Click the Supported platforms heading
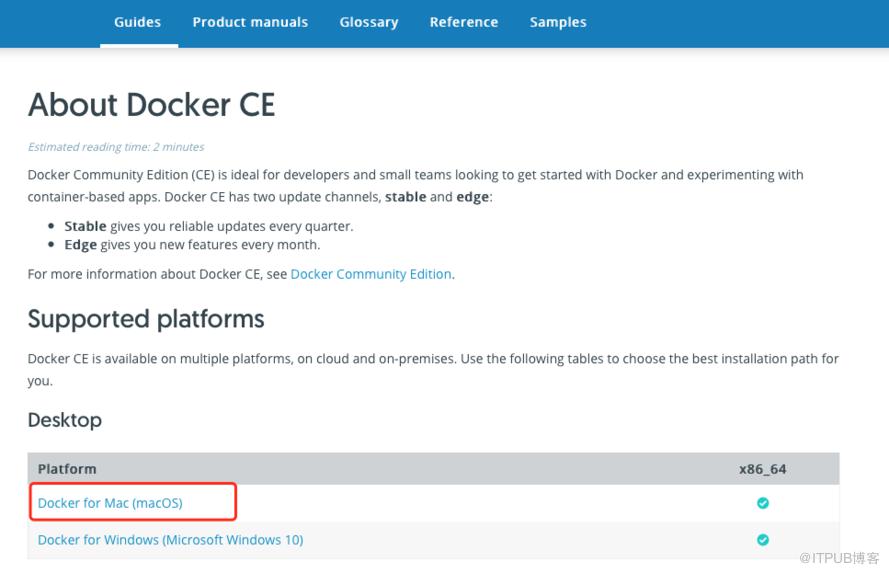Screen dimensions: 889x573 click(x=146, y=319)
